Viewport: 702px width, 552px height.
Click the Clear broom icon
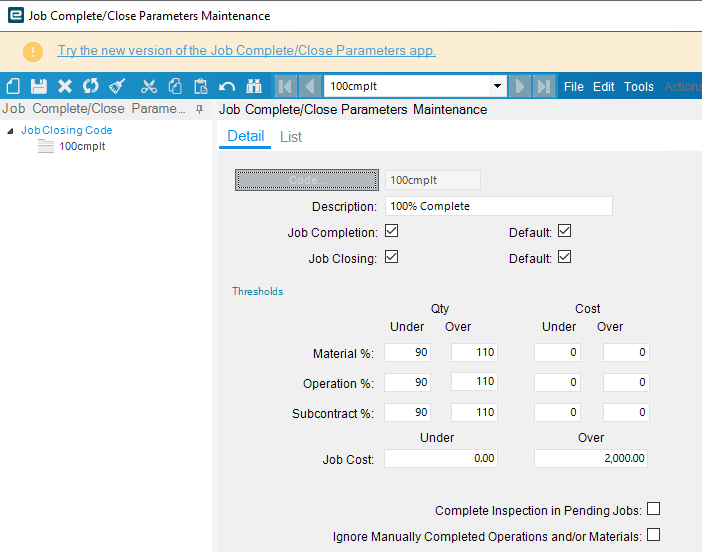tap(117, 86)
